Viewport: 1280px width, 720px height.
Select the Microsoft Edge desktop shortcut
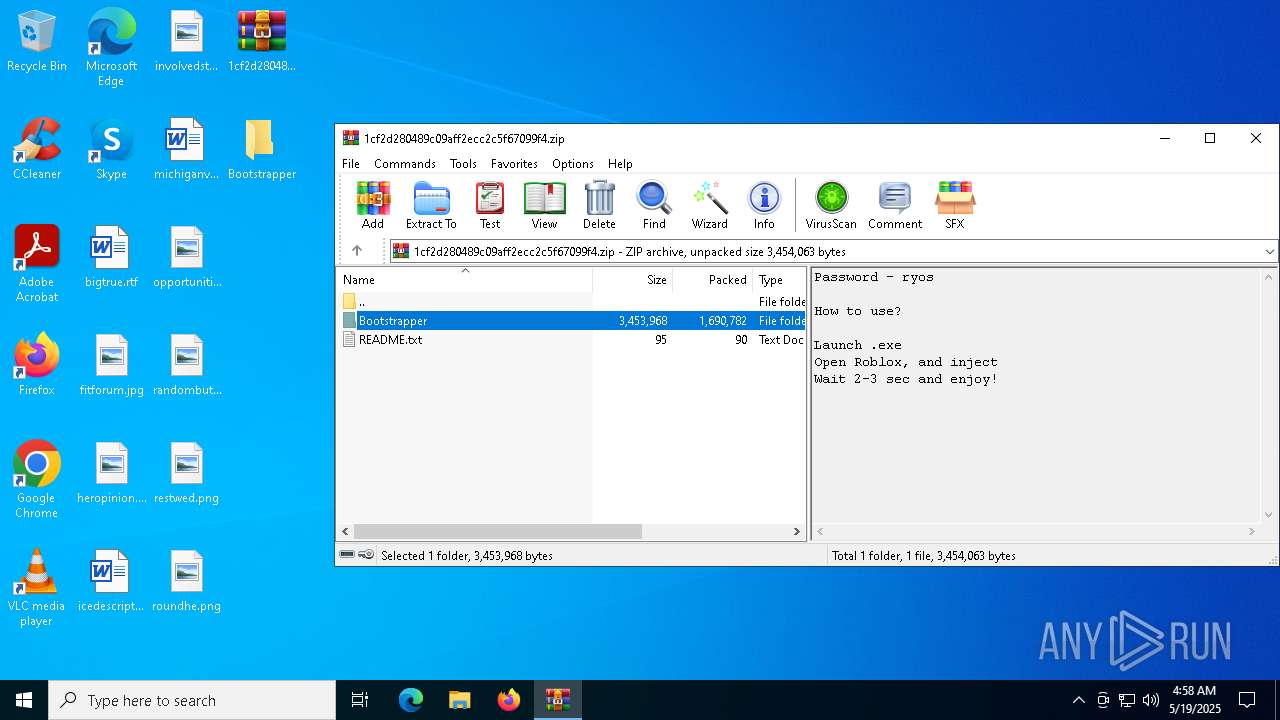[111, 48]
